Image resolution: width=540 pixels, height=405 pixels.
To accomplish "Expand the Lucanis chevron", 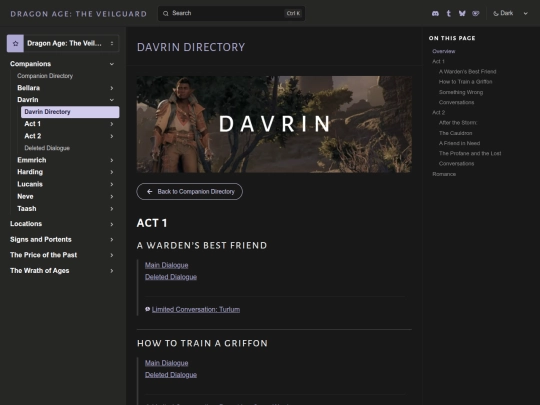I will click(x=112, y=184).
